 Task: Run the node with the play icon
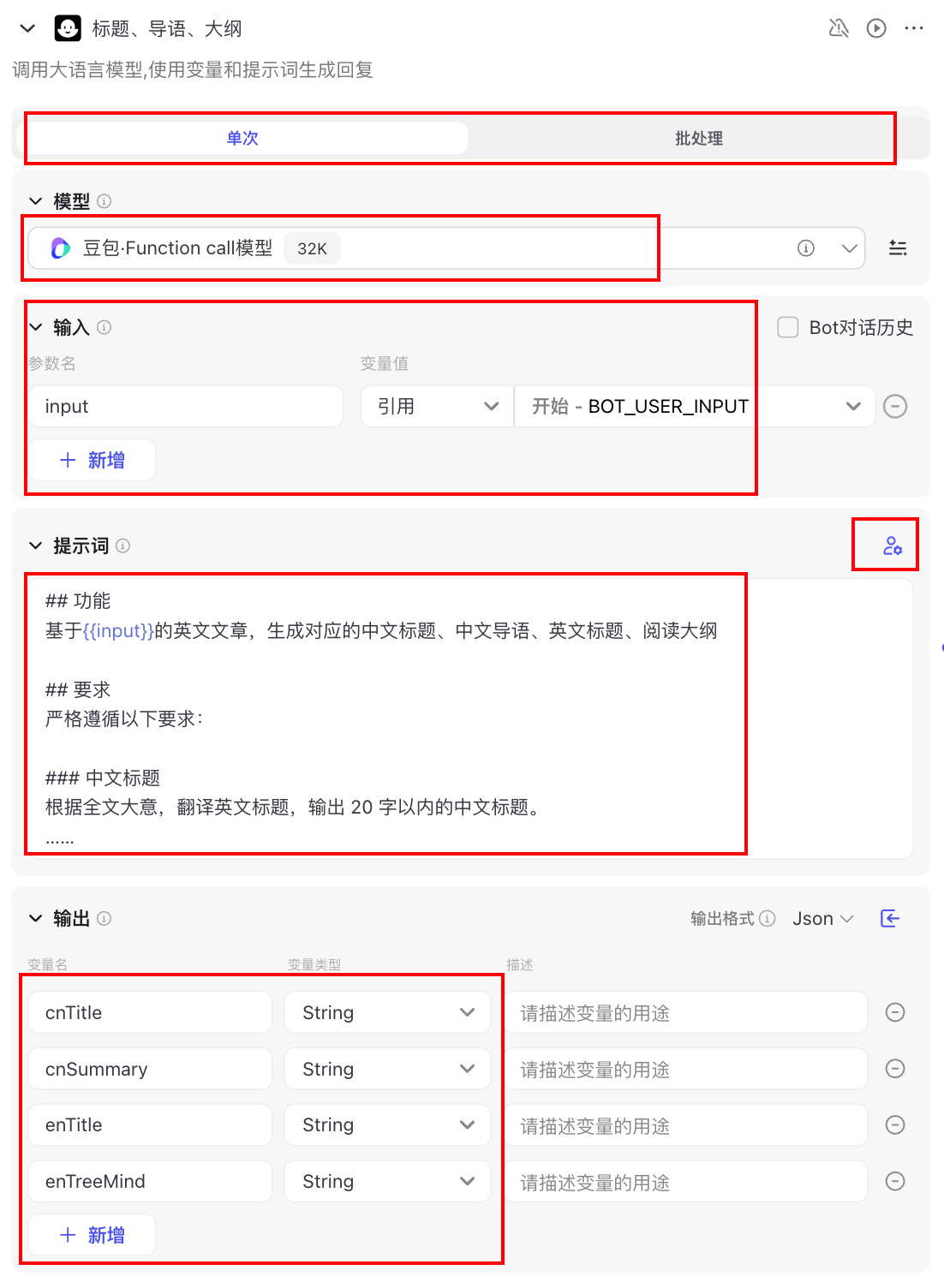876,28
